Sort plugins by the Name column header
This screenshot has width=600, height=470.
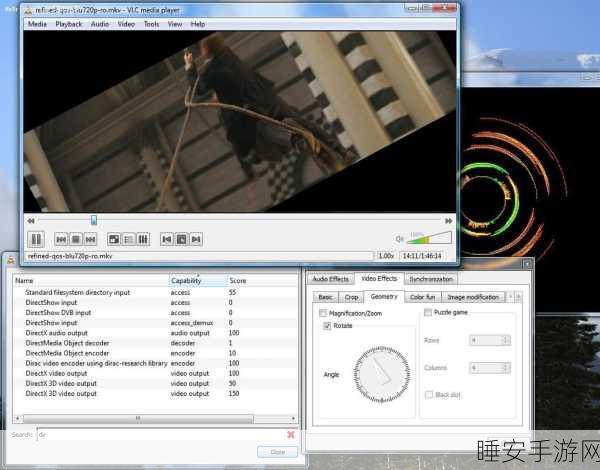point(91,281)
